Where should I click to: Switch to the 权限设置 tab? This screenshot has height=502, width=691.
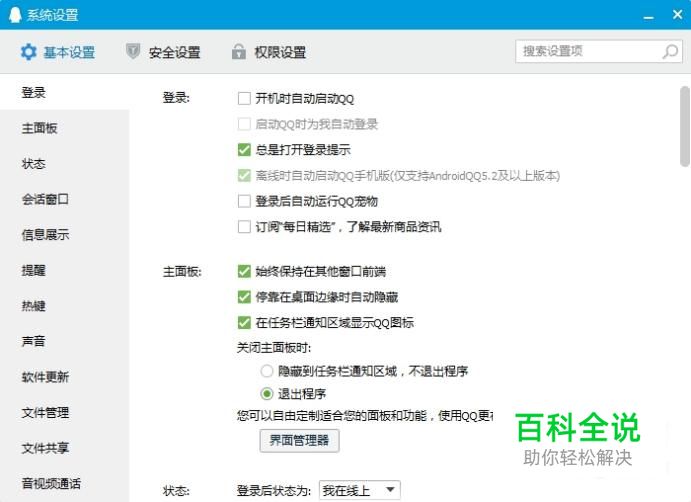269,52
